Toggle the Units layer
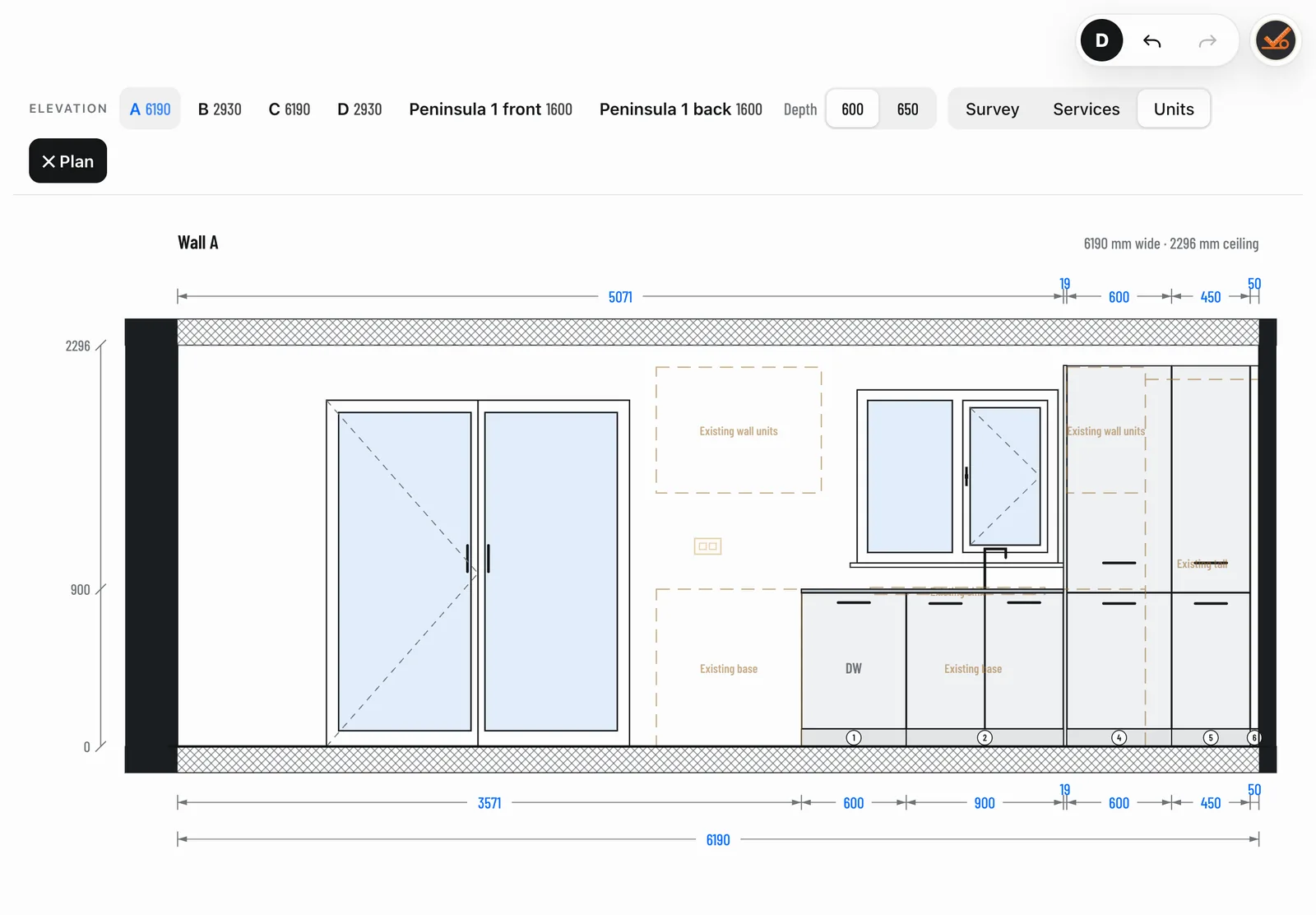Screen dimensions: 1316x915 coord(1174,109)
